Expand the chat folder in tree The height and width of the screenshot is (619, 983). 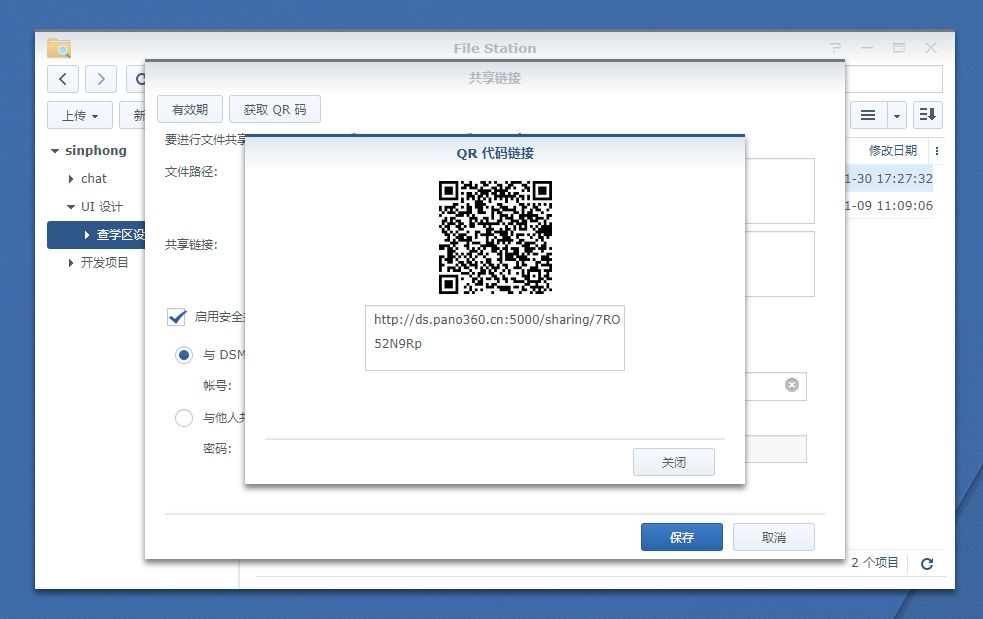point(71,179)
